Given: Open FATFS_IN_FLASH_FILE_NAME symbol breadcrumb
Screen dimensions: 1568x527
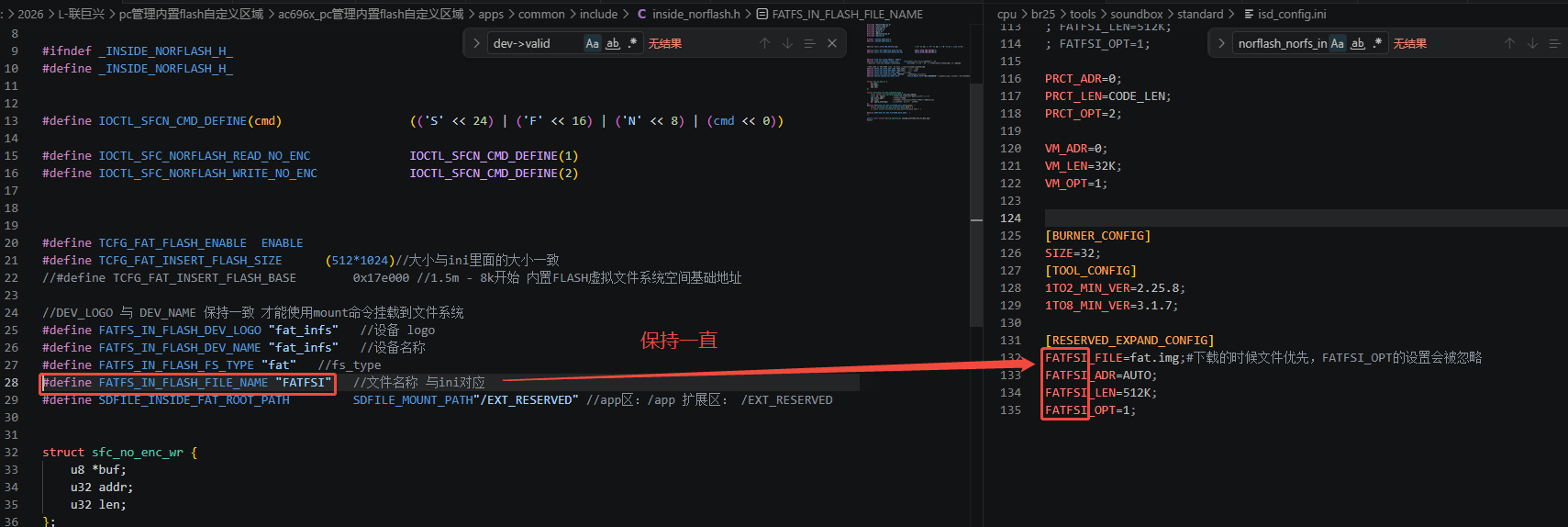Looking at the screenshot, I should pyautogui.click(x=848, y=14).
